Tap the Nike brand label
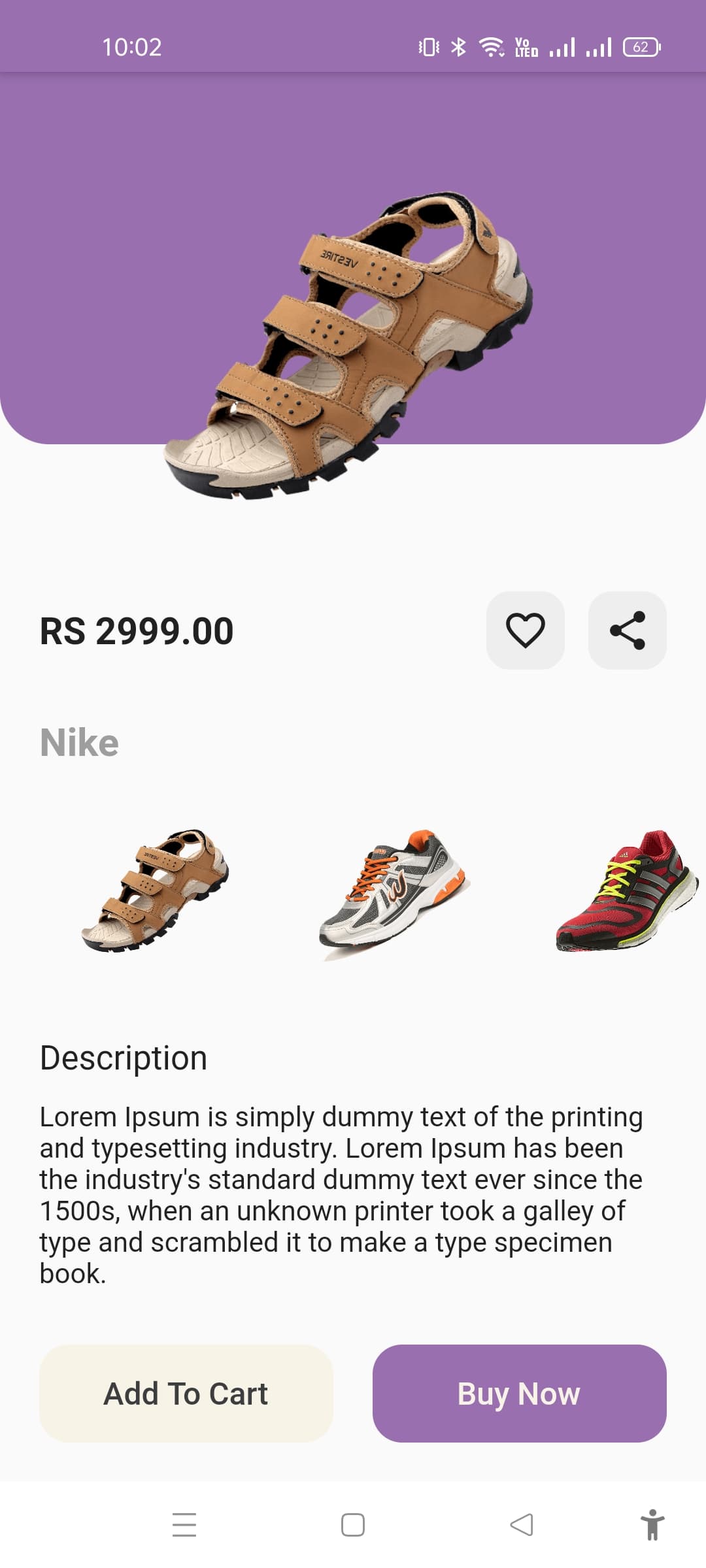706x1568 pixels. (x=79, y=743)
